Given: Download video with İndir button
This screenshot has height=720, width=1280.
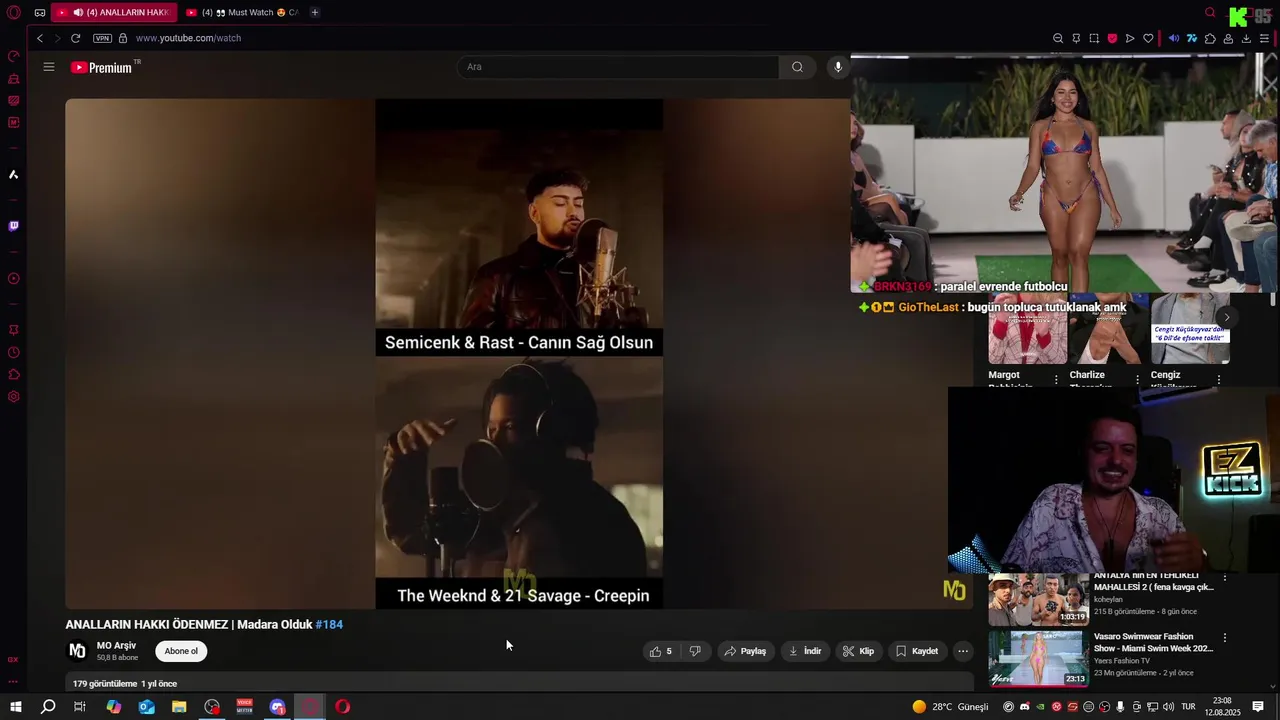Looking at the screenshot, I should 805,651.
